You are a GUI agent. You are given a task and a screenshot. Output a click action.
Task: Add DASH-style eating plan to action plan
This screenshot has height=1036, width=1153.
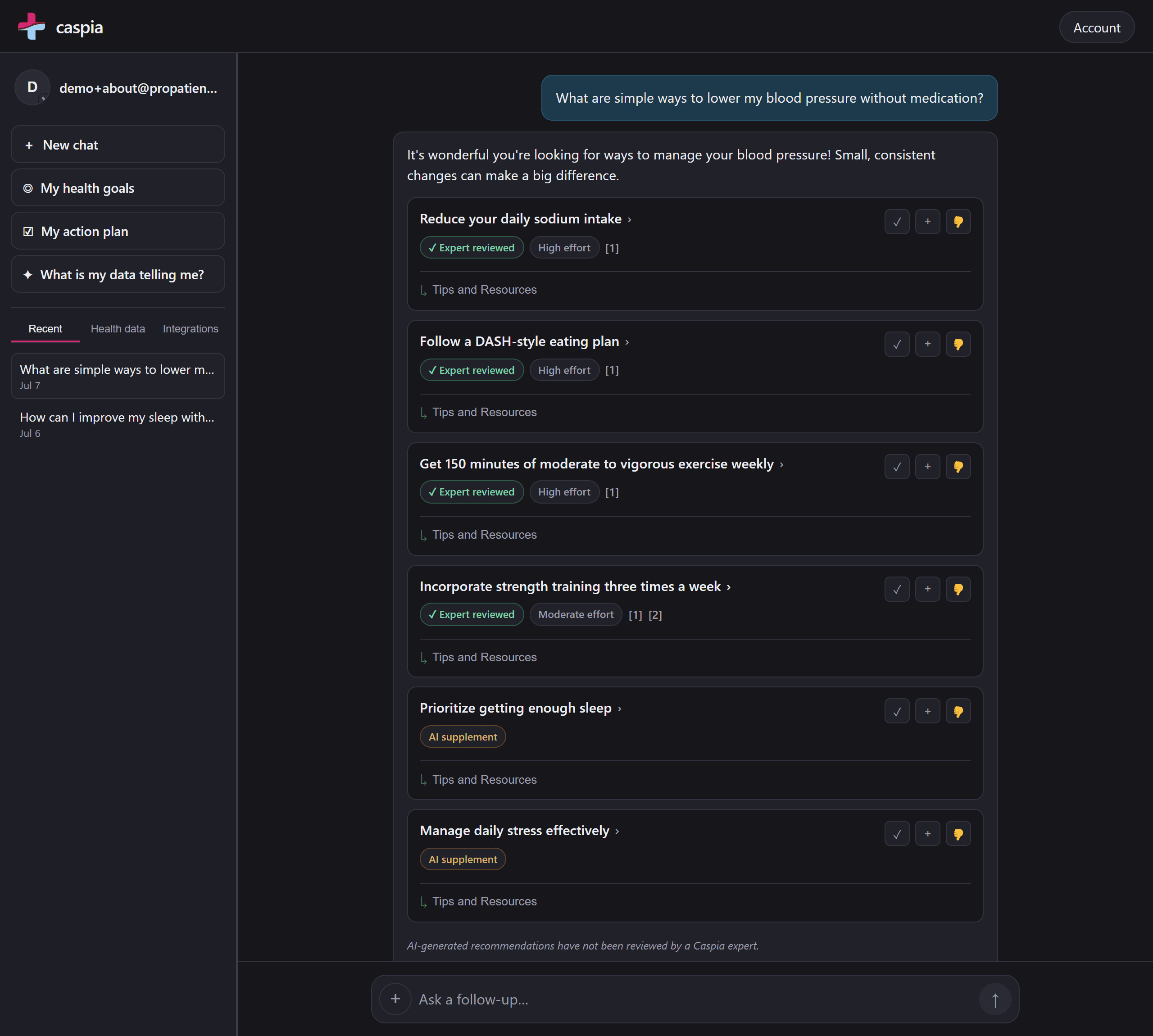[928, 344]
